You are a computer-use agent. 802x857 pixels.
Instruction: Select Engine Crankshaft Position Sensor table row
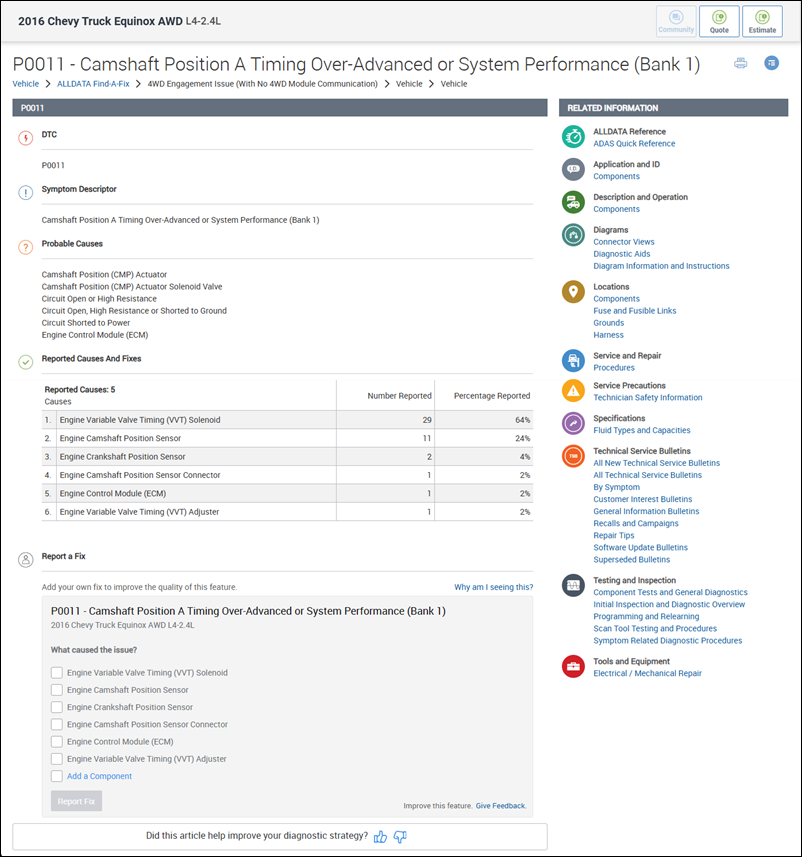[288, 456]
